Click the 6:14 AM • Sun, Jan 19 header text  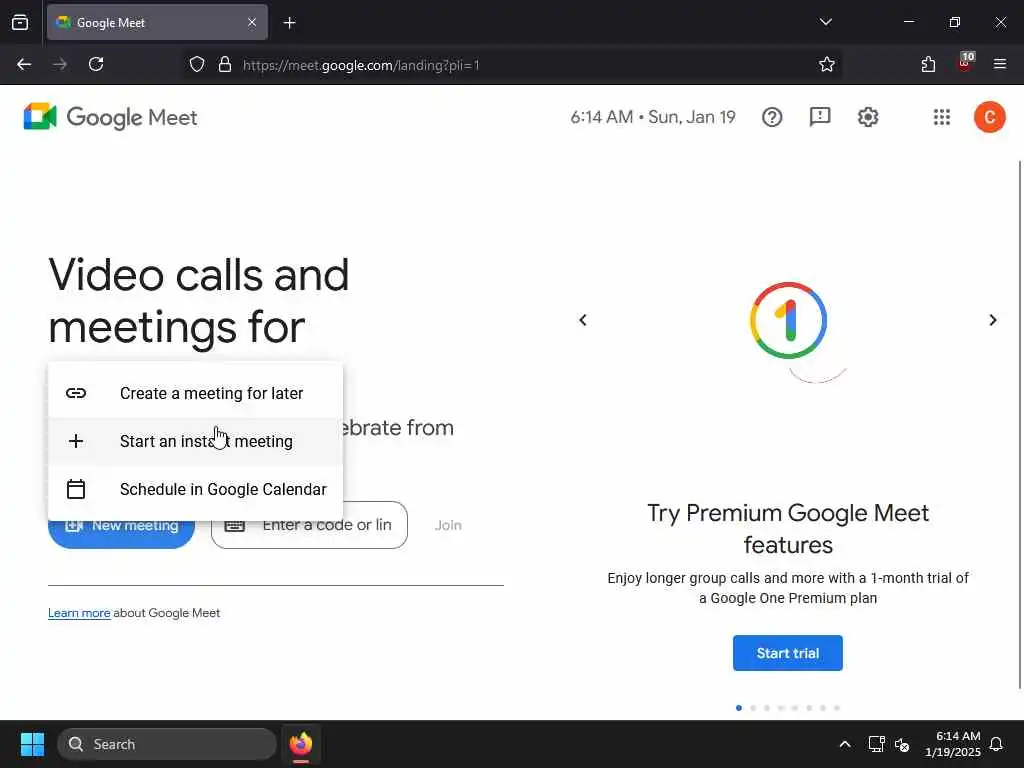point(653,117)
